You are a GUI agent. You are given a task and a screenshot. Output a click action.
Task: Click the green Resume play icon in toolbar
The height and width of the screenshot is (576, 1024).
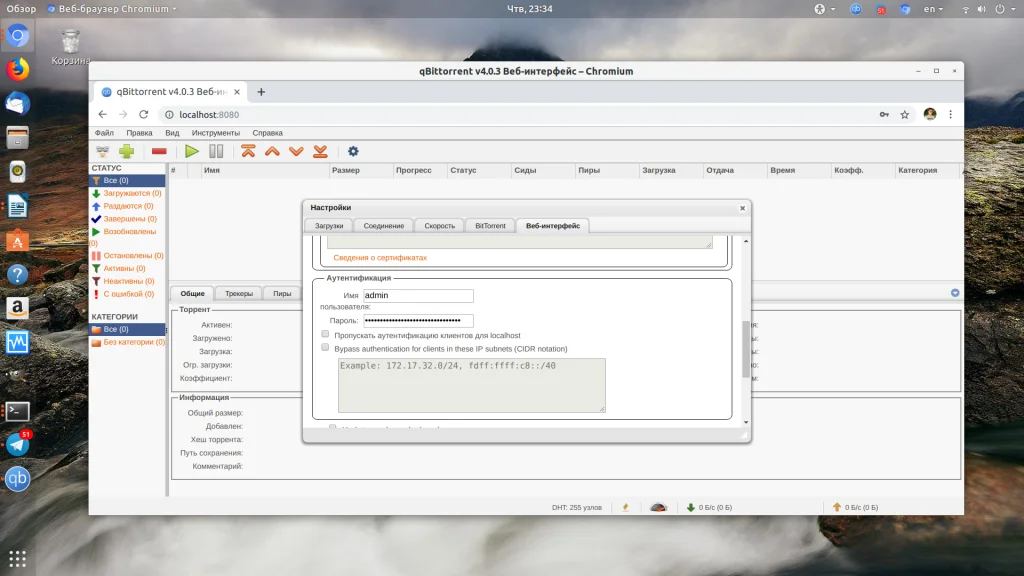point(191,152)
